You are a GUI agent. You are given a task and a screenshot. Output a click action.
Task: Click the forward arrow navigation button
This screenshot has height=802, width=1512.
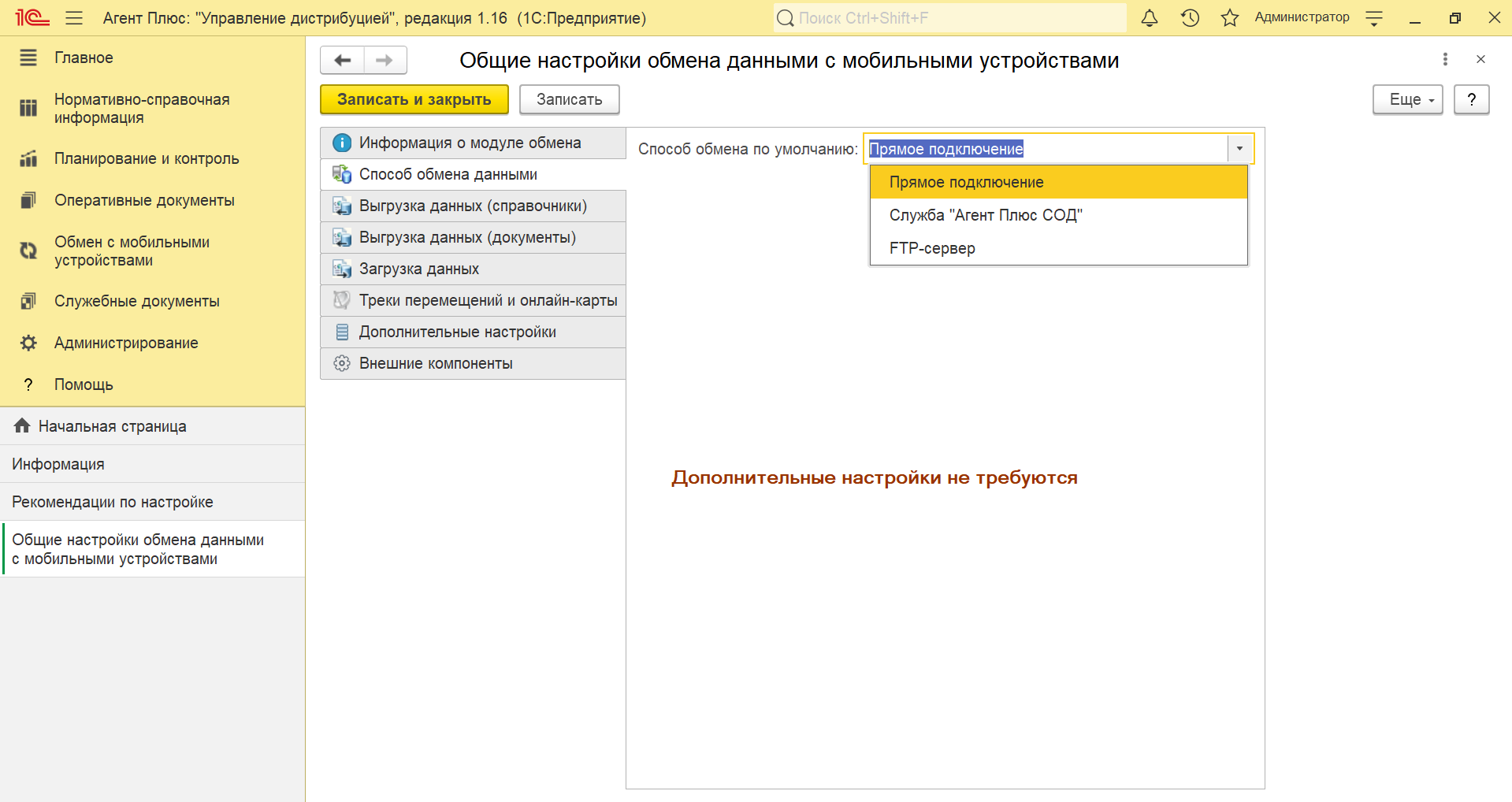(x=385, y=61)
